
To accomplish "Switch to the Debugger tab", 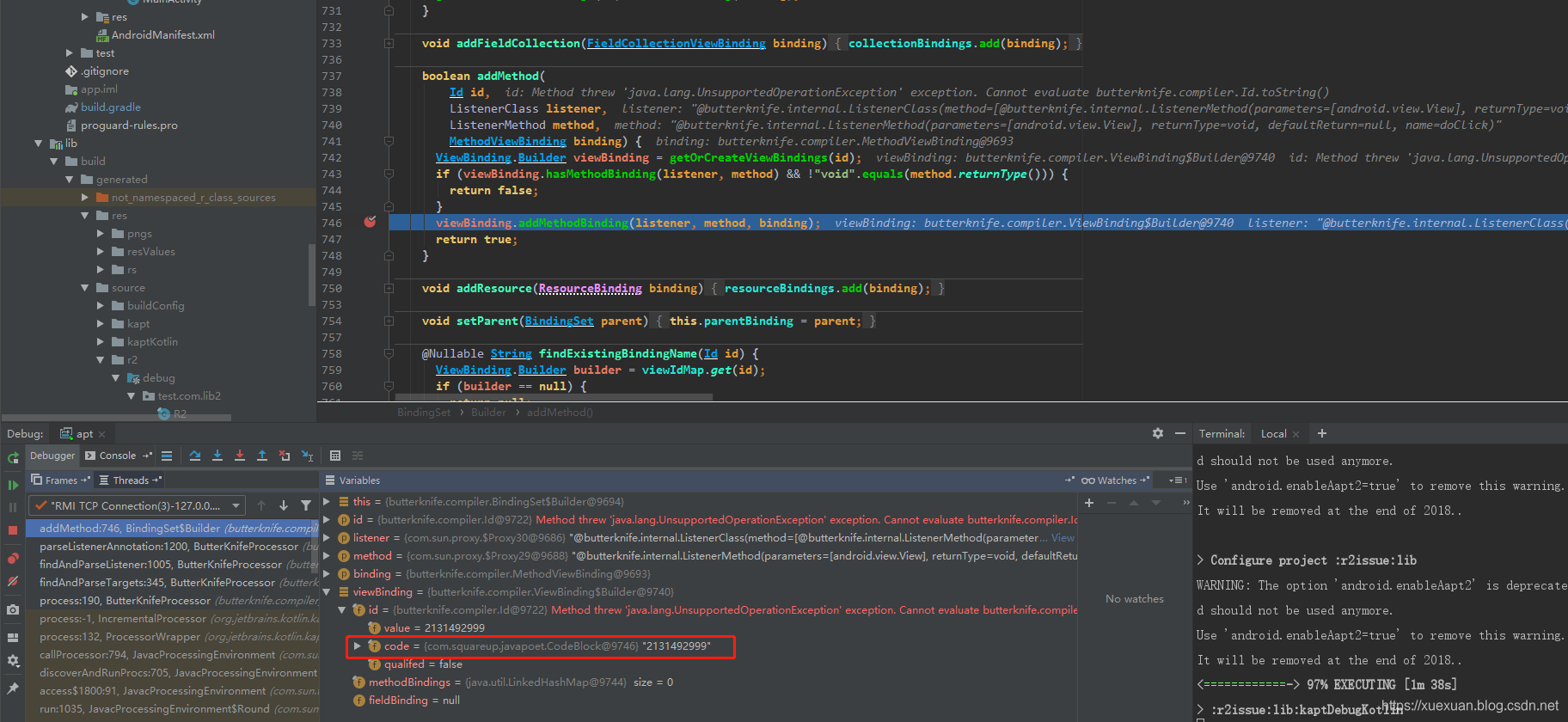I will pos(52,456).
